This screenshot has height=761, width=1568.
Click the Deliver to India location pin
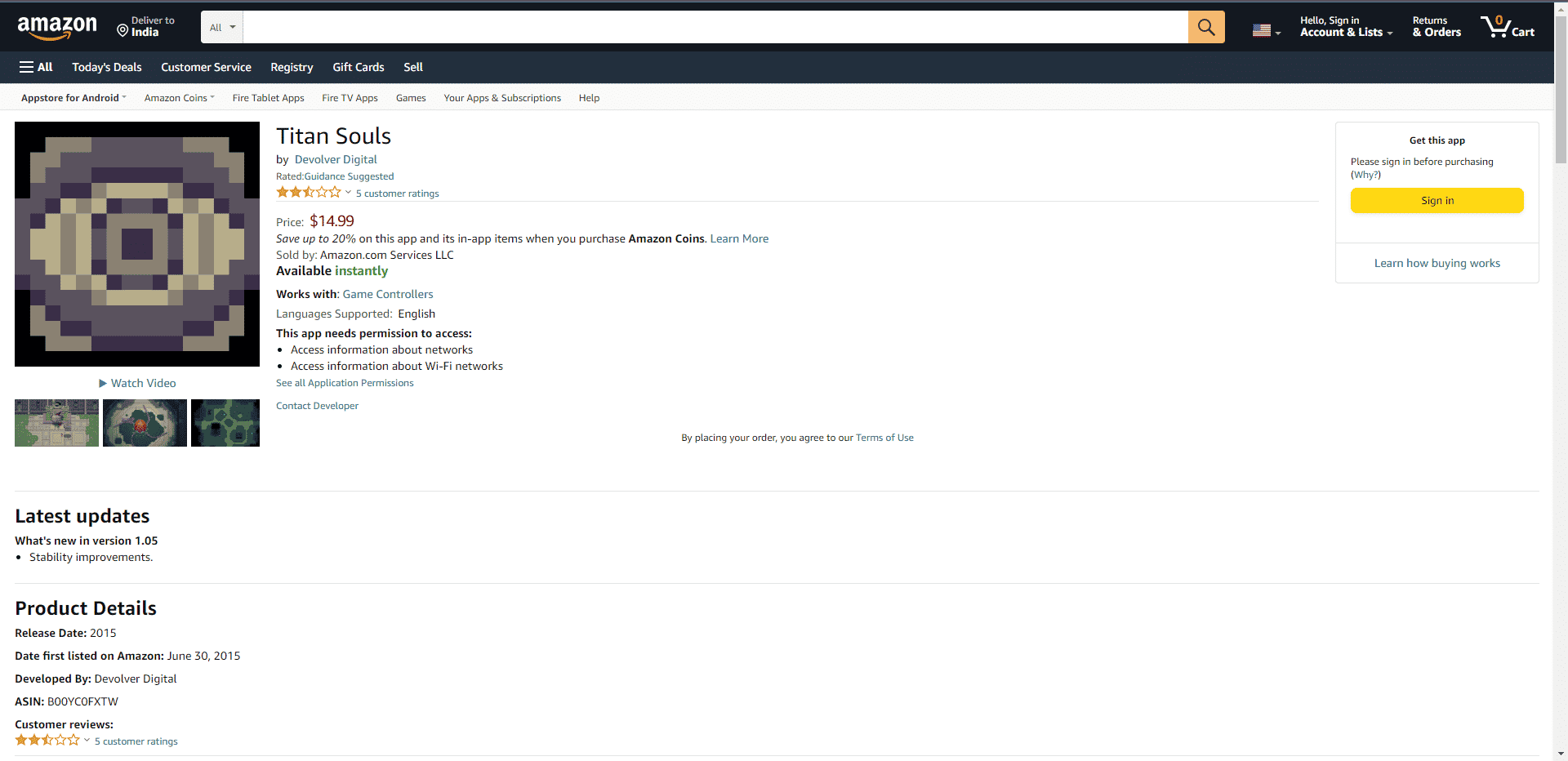pos(122,30)
